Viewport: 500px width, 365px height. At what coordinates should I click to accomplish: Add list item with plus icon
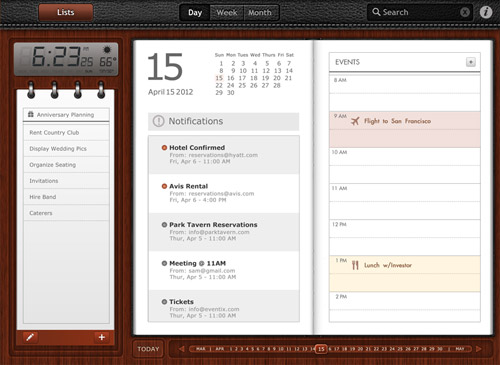[102, 337]
